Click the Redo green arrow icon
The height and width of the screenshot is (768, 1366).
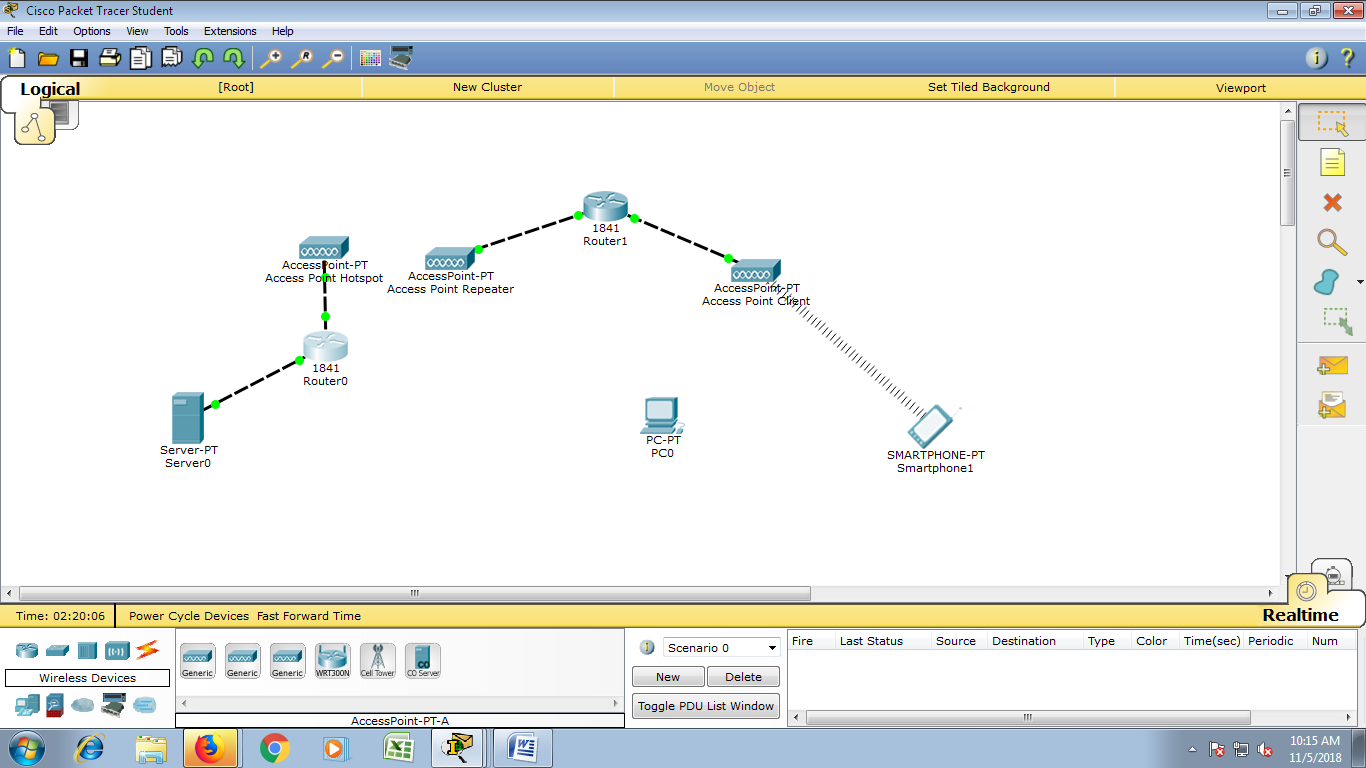click(x=233, y=58)
